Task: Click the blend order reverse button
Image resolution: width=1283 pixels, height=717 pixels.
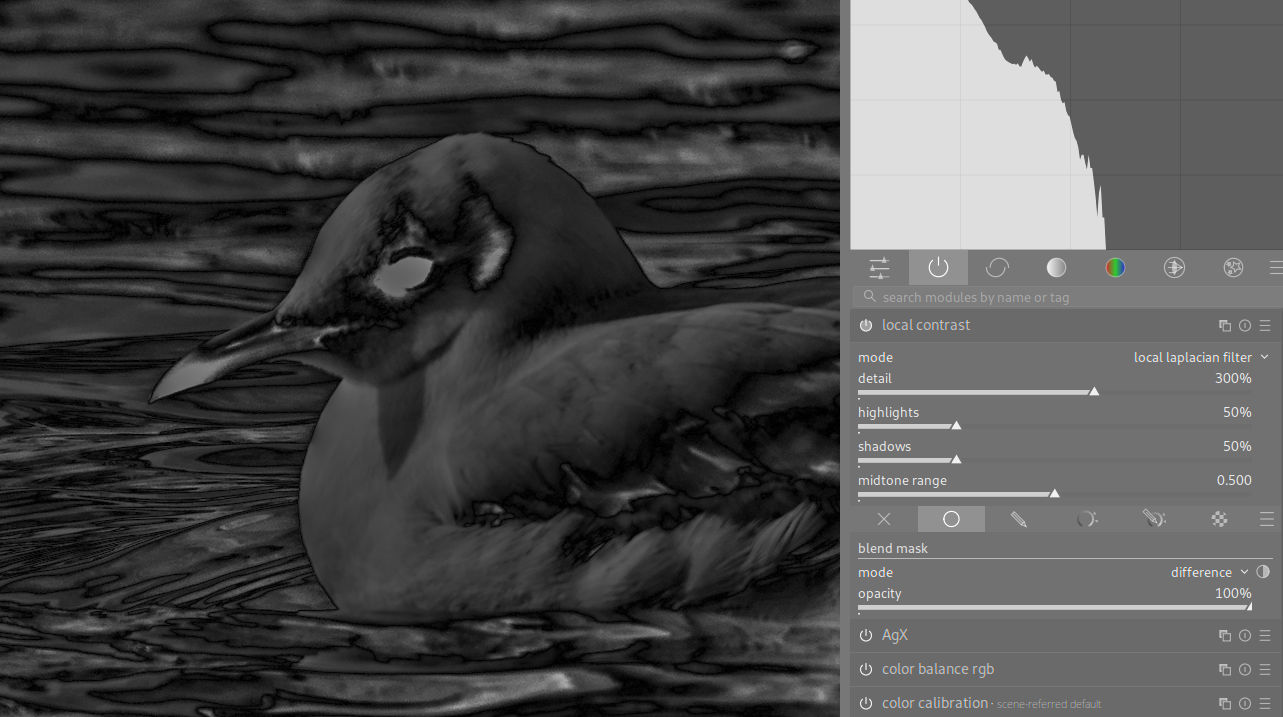Action: pyautogui.click(x=1263, y=572)
